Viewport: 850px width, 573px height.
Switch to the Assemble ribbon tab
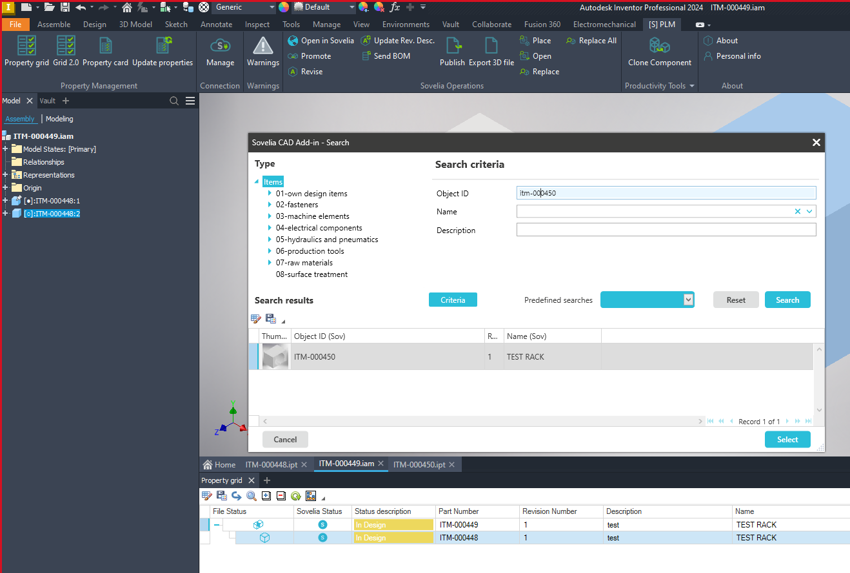coord(54,24)
